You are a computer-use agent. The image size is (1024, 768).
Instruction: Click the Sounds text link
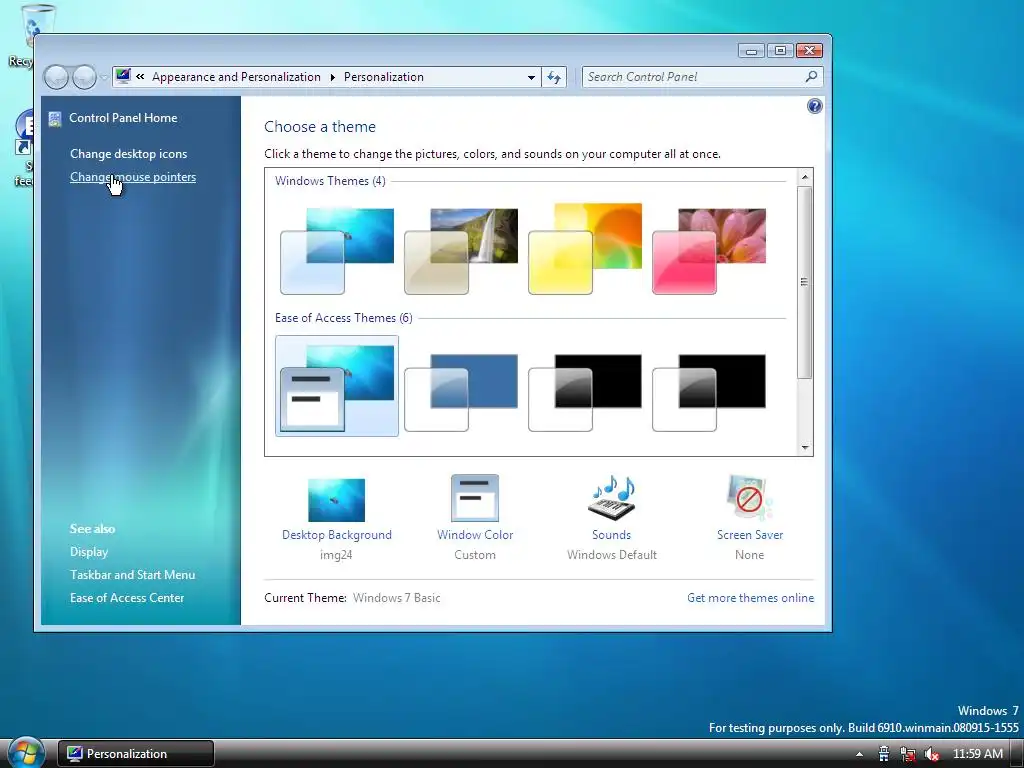[611, 535]
